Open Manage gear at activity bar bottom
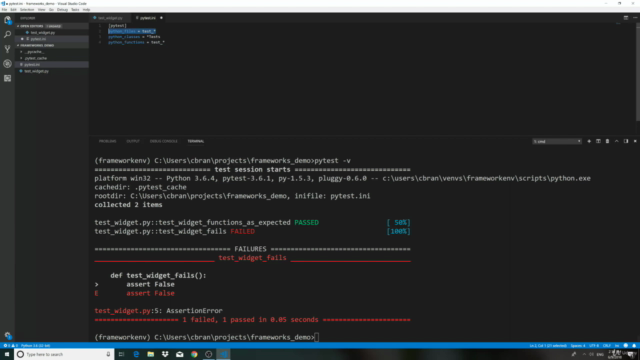 7,335
